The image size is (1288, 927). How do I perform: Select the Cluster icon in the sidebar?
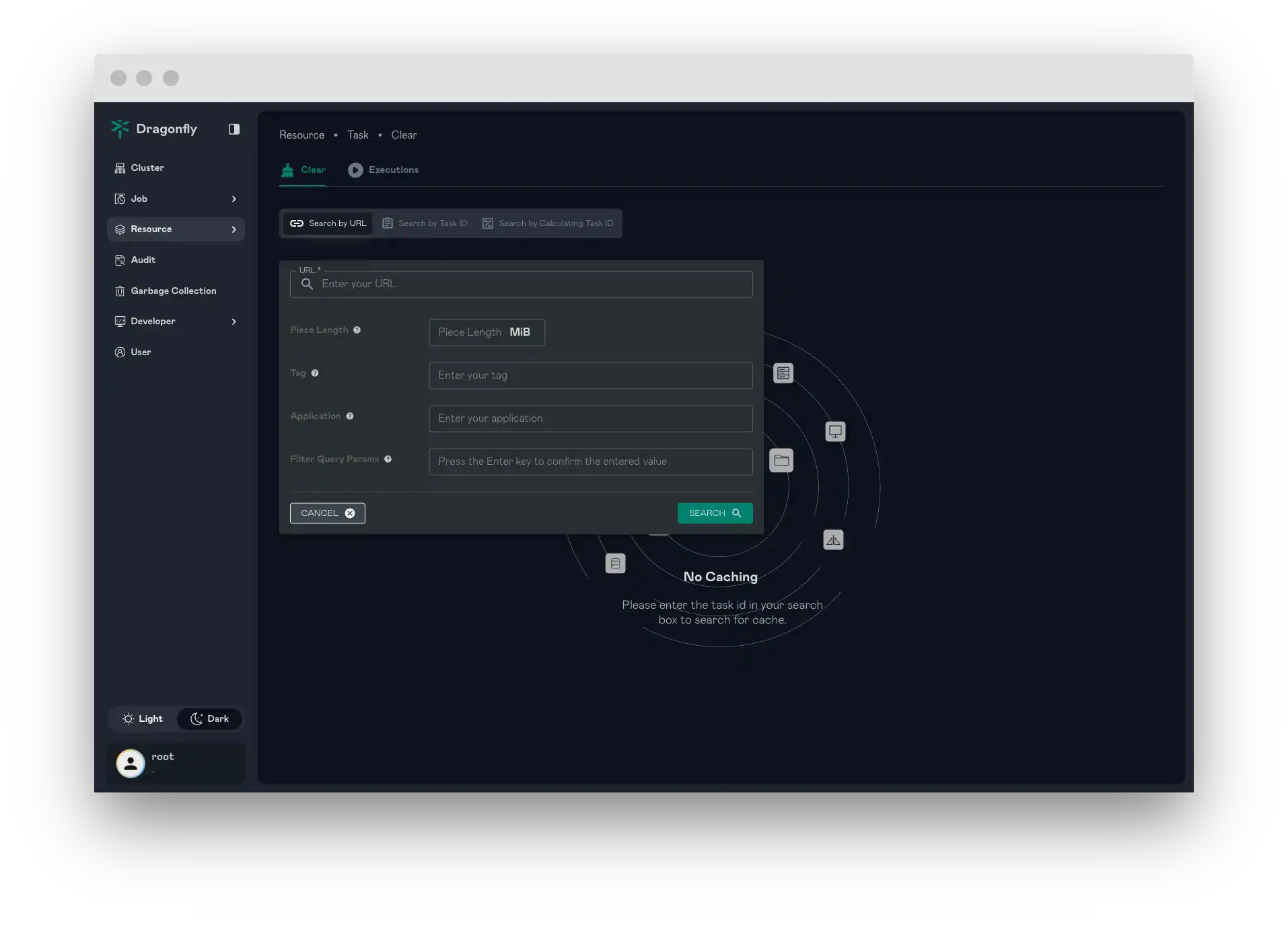(120, 168)
